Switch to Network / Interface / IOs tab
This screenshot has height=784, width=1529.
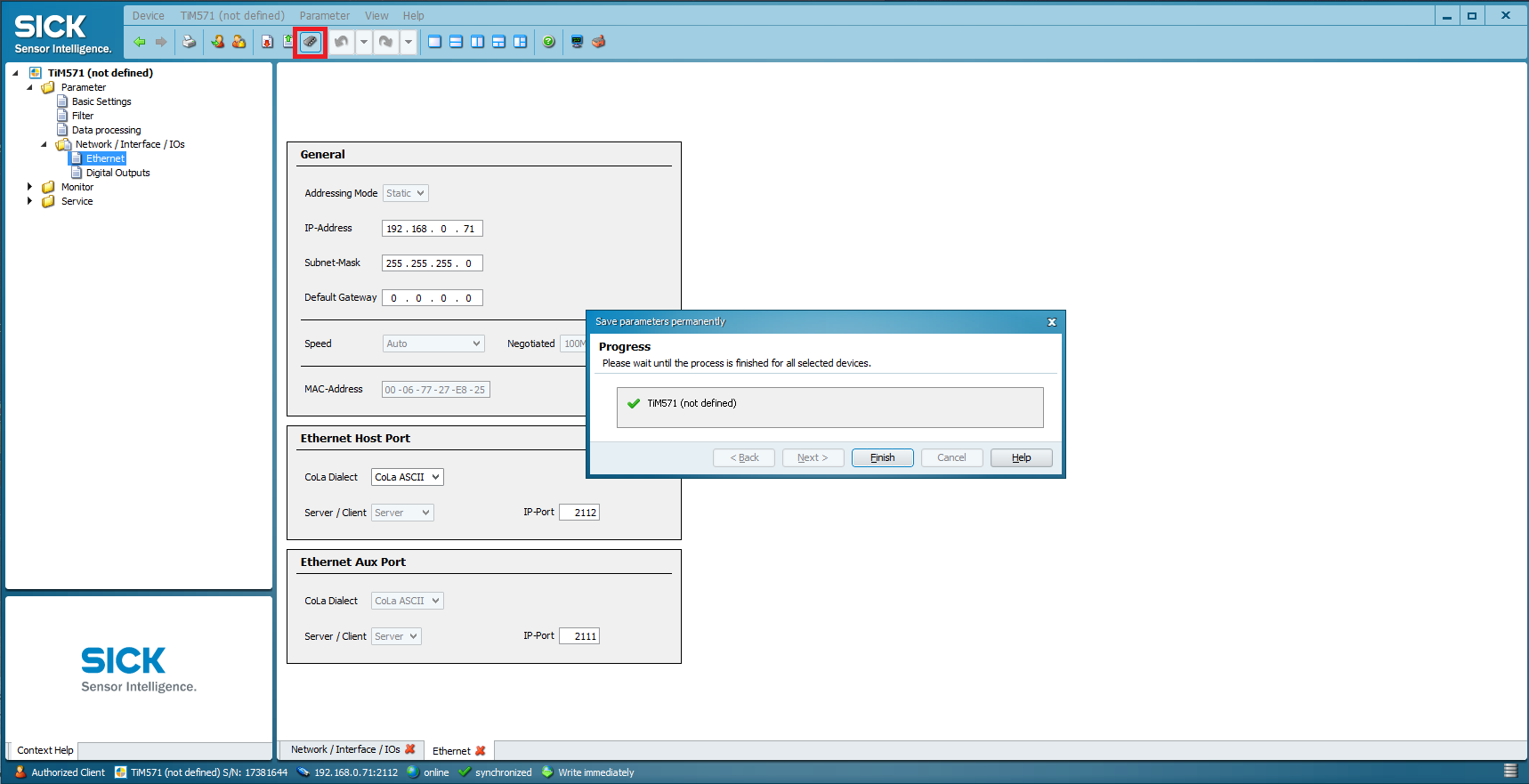pos(345,750)
